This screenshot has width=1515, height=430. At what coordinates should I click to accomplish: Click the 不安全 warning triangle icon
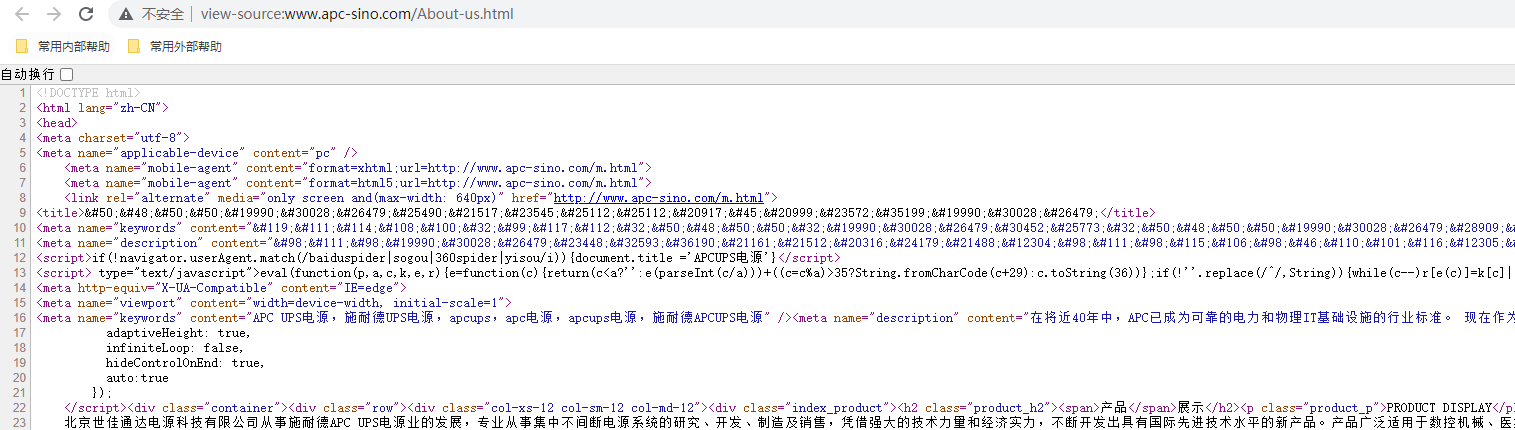coord(125,14)
